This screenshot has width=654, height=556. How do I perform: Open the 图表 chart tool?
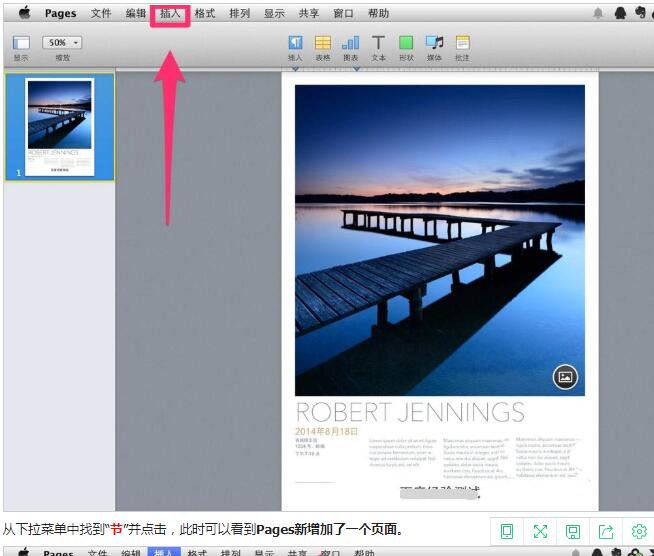pos(350,43)
